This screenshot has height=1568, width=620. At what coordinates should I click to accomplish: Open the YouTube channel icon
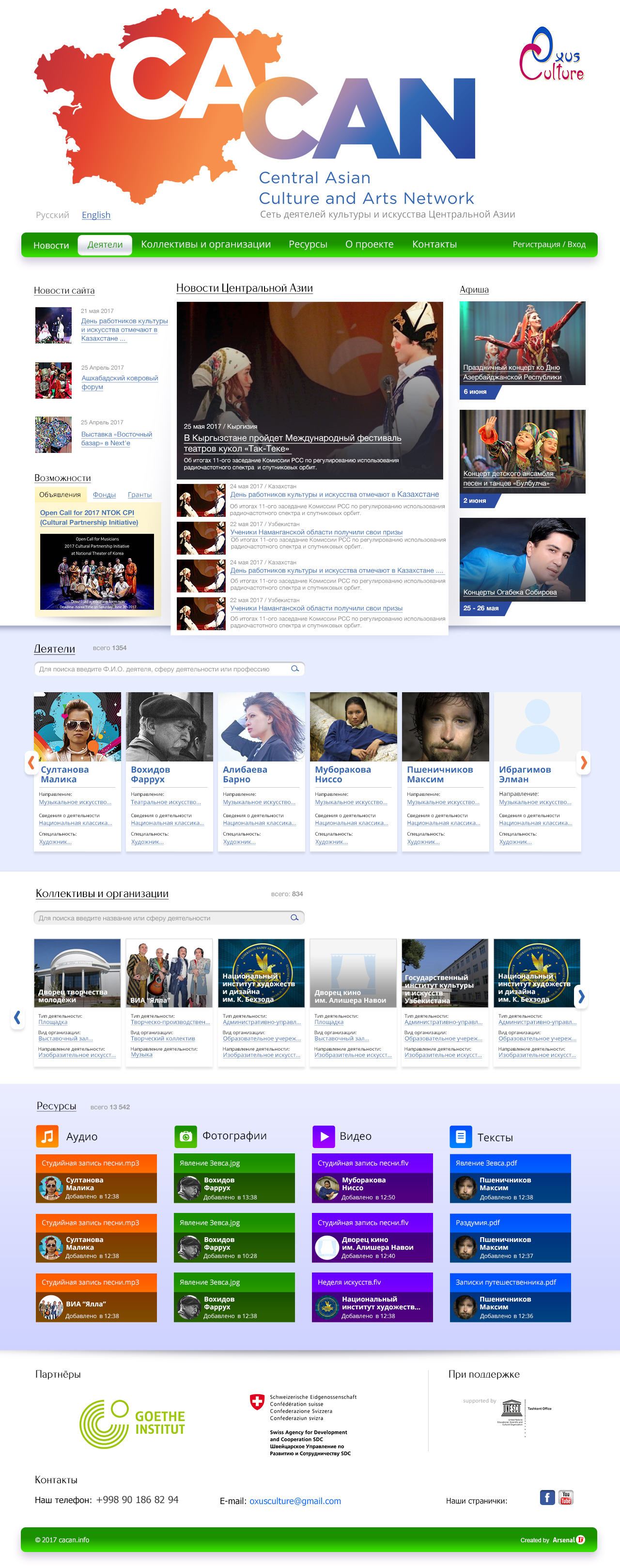point(566,1497)
